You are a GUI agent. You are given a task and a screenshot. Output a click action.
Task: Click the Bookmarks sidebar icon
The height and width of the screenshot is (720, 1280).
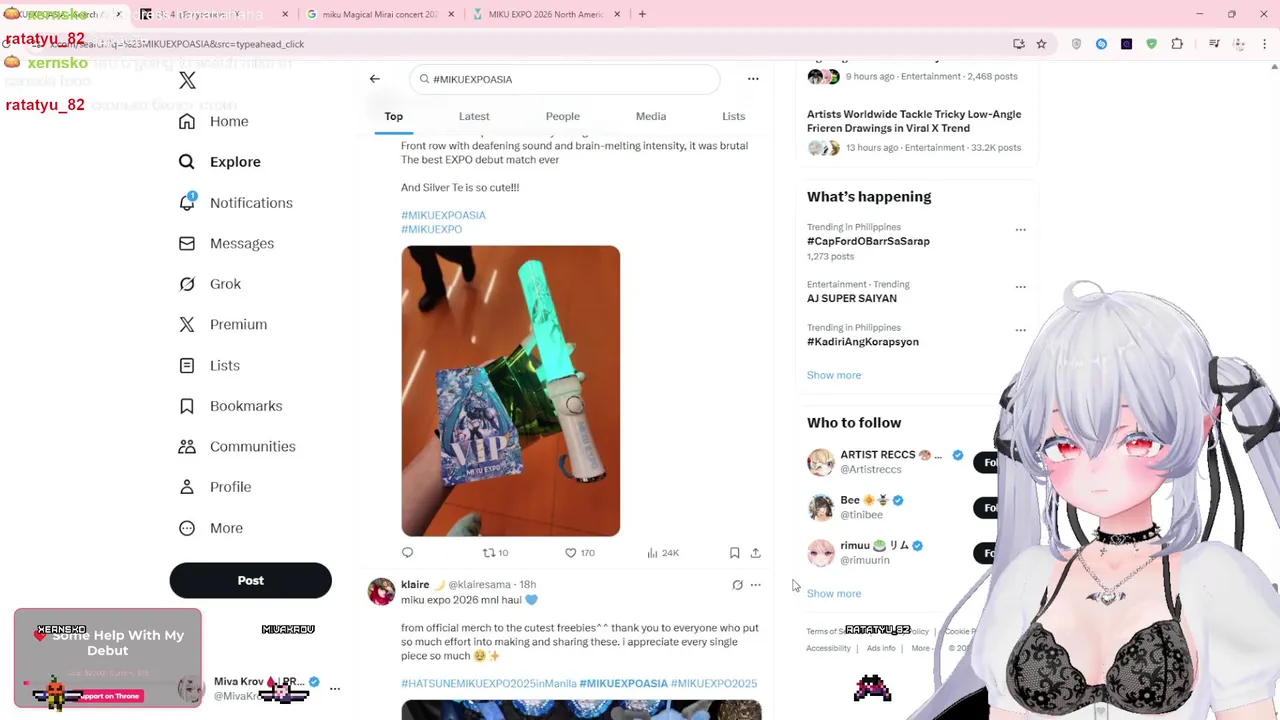point(187,406)
